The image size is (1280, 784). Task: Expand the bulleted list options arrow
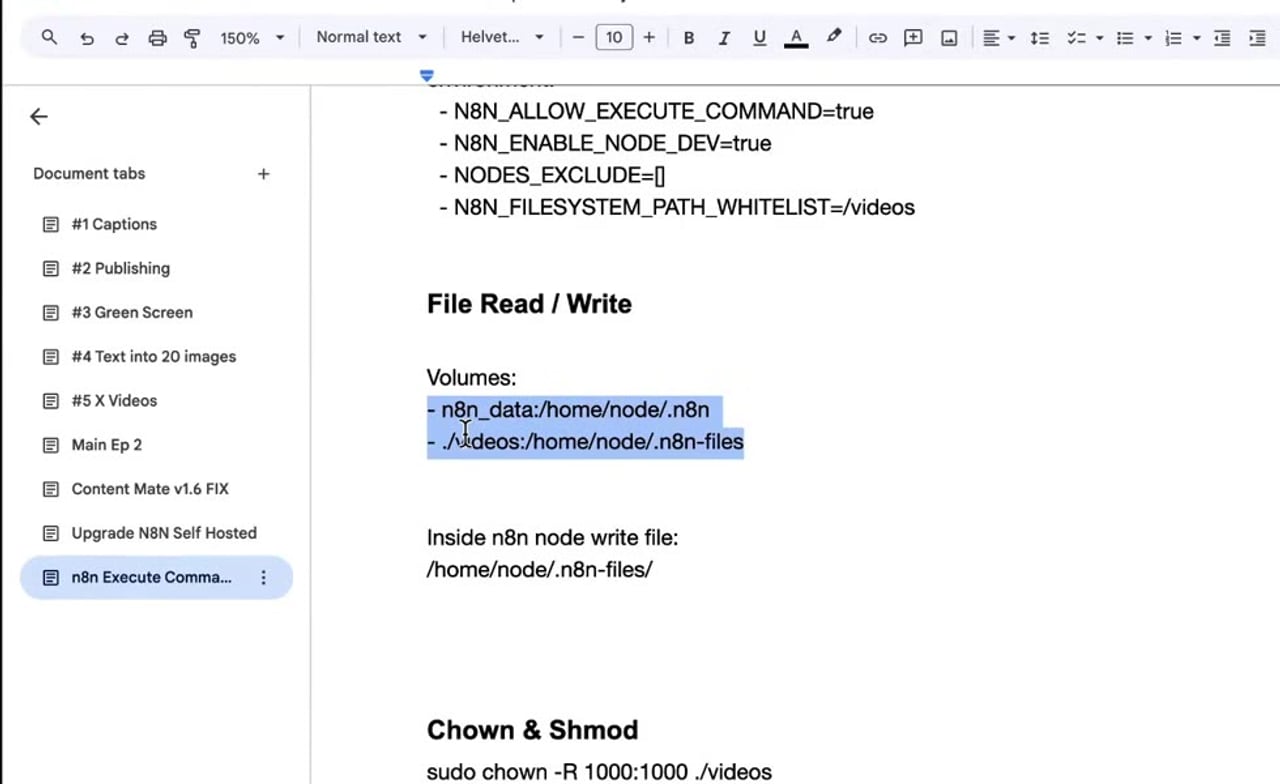(x=1148, y=38)
